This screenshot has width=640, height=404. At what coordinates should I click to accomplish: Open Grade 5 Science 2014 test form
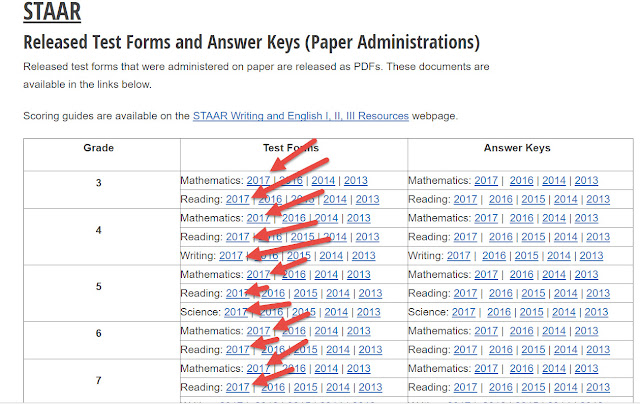pyautogui.click(x=336, y=312)
